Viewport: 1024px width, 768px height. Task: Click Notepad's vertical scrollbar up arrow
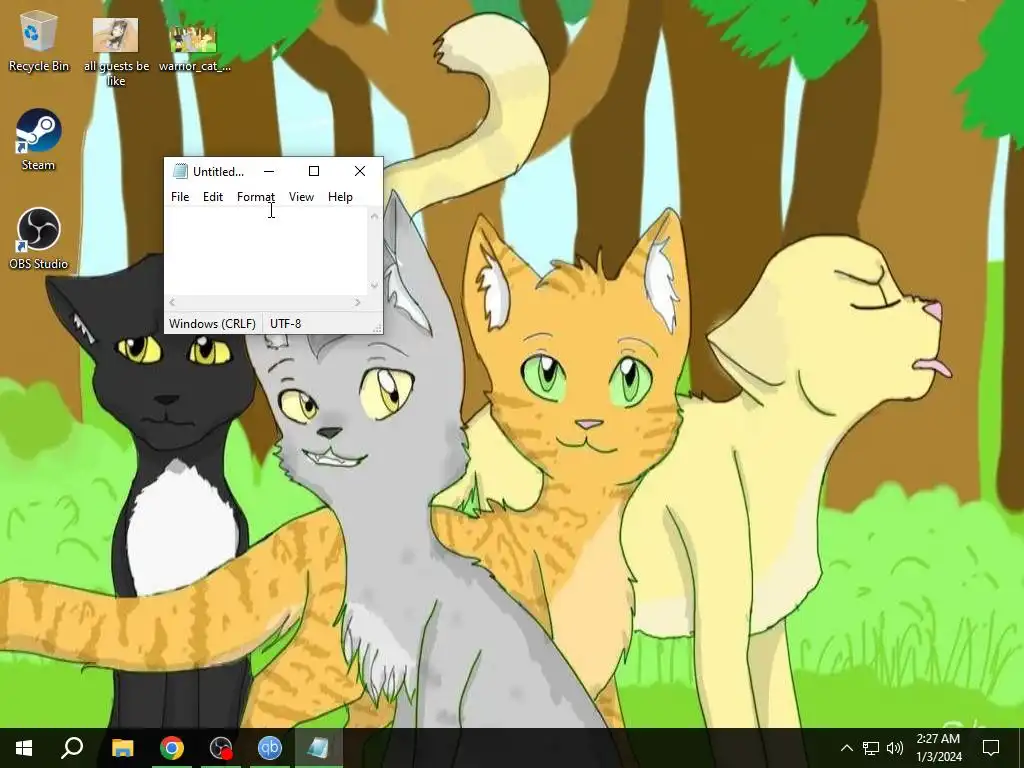pyautogui.click(x=375, y=216)
